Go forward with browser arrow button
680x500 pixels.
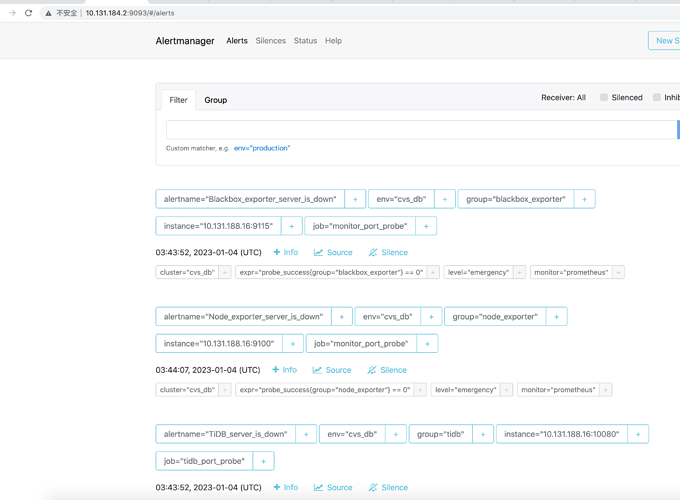pyautogui.click(x=12, y=13)
